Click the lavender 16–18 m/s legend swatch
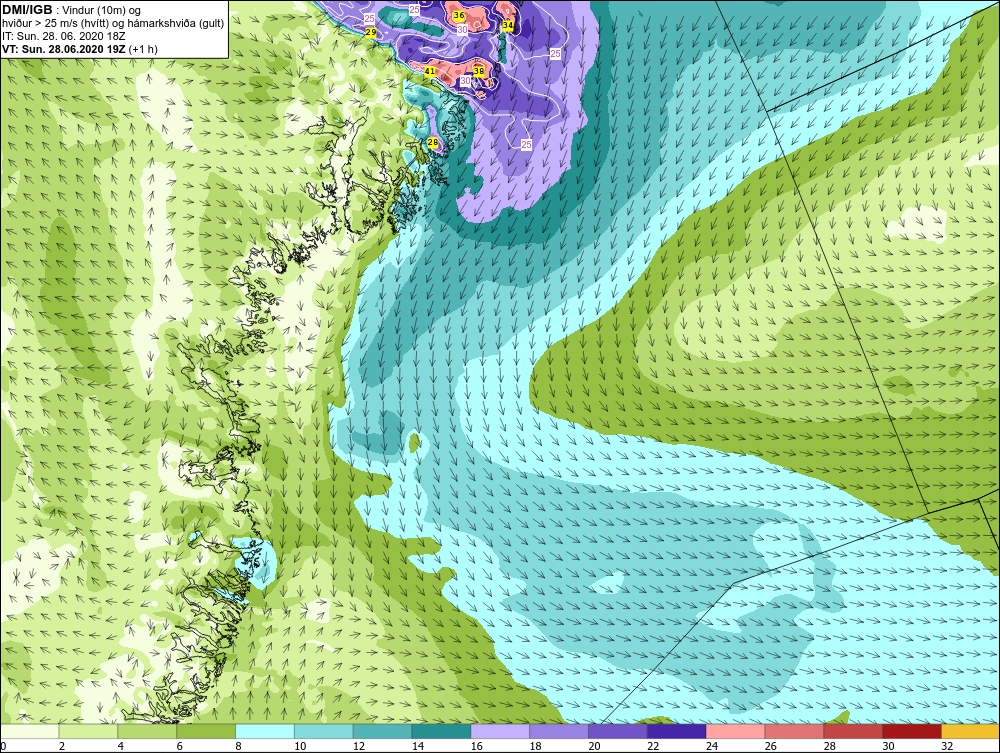1000x753 pixels. pos(500,731)
